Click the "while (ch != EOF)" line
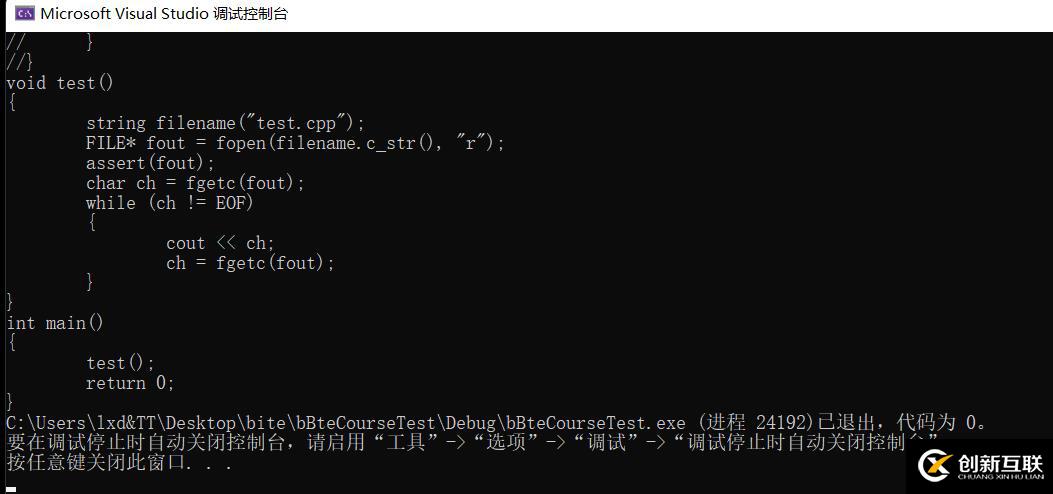Image resolution: width=1053 pixels, height=494 pixels. click(x=170, y=203)
